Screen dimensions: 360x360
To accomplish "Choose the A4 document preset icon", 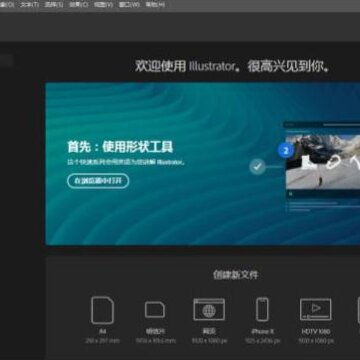I will 103,310.
